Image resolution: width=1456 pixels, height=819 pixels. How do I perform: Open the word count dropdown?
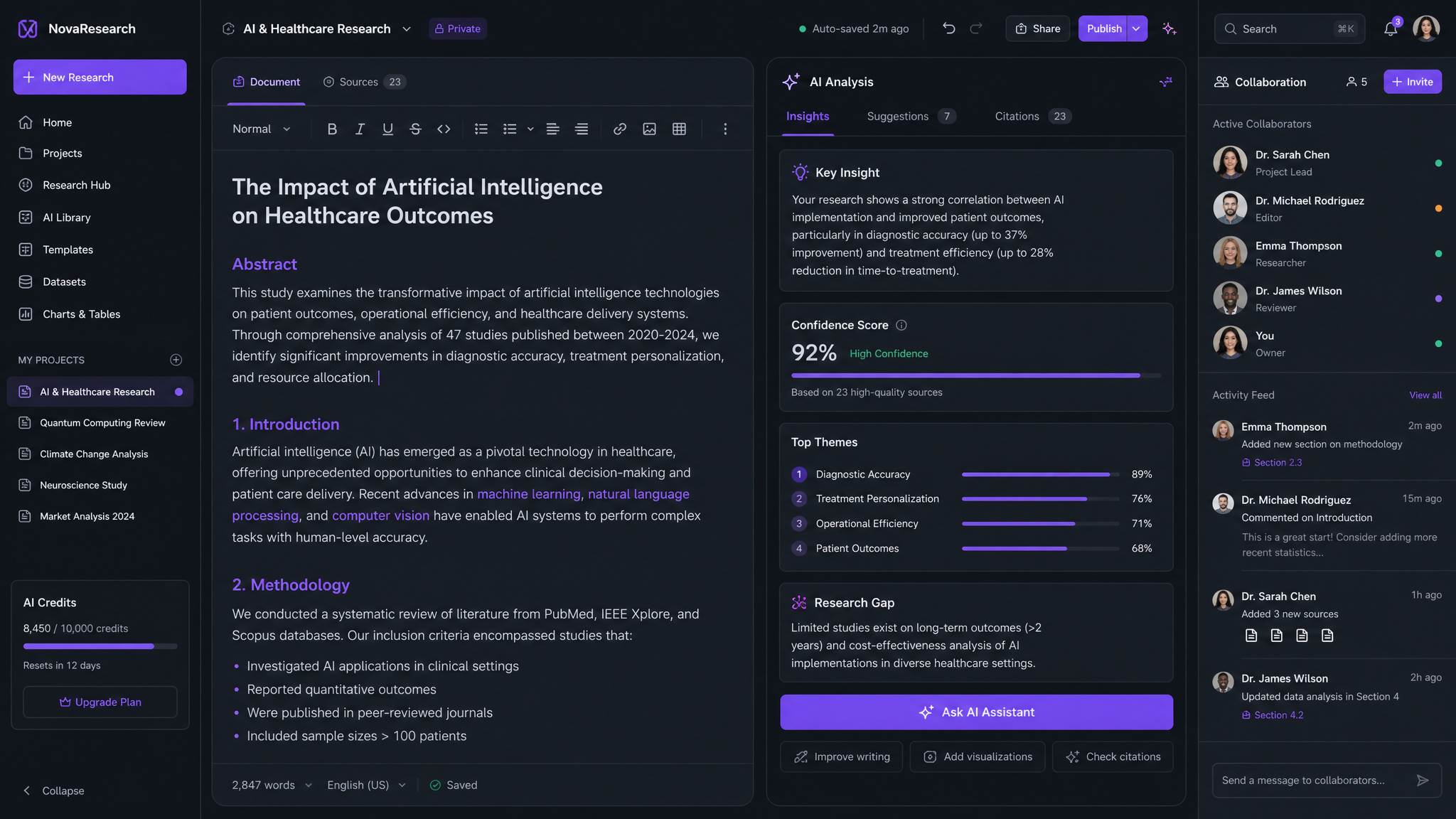click(x=272, y=785)
